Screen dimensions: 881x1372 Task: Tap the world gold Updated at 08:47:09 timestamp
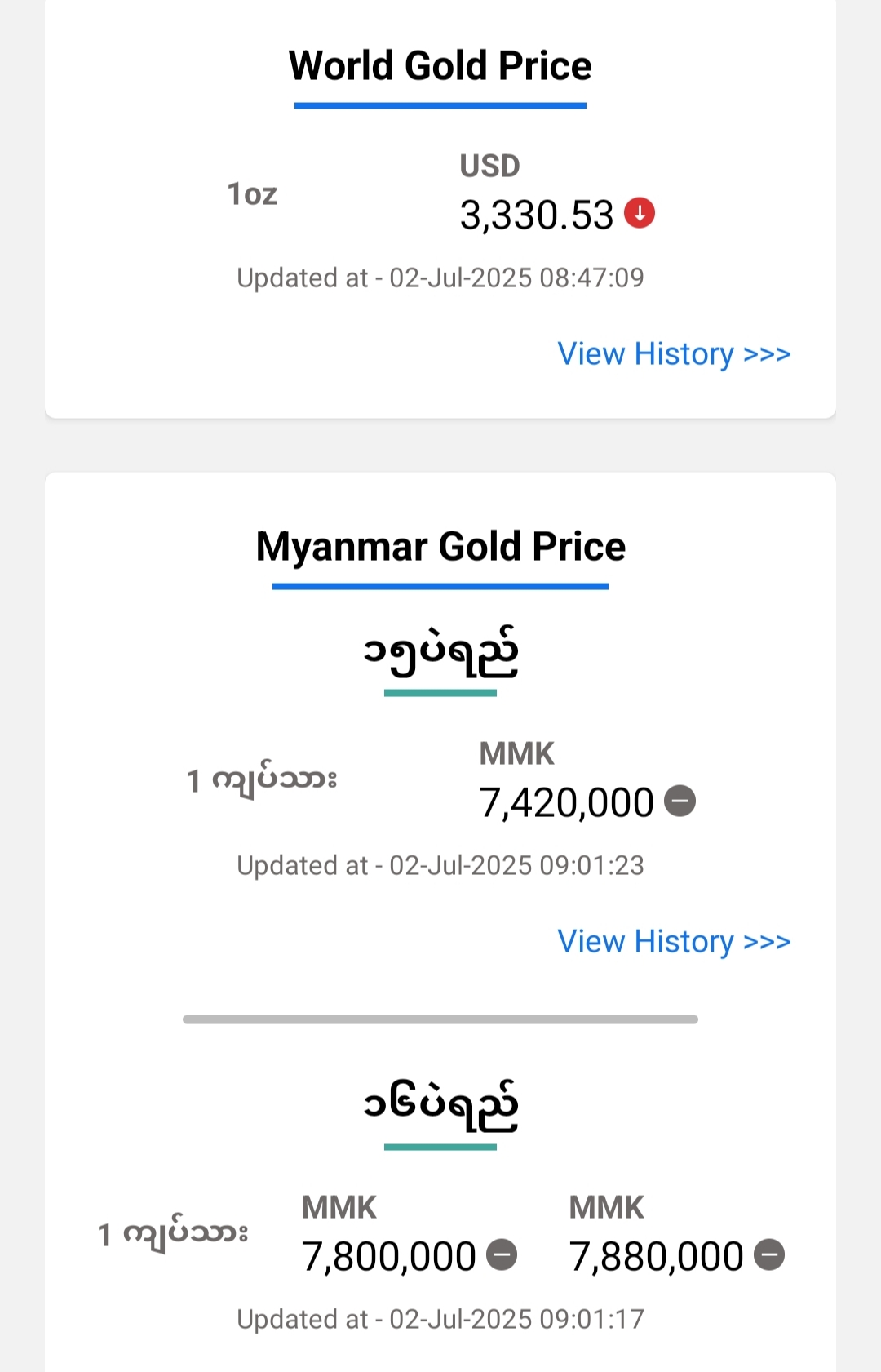click(440, 278)
